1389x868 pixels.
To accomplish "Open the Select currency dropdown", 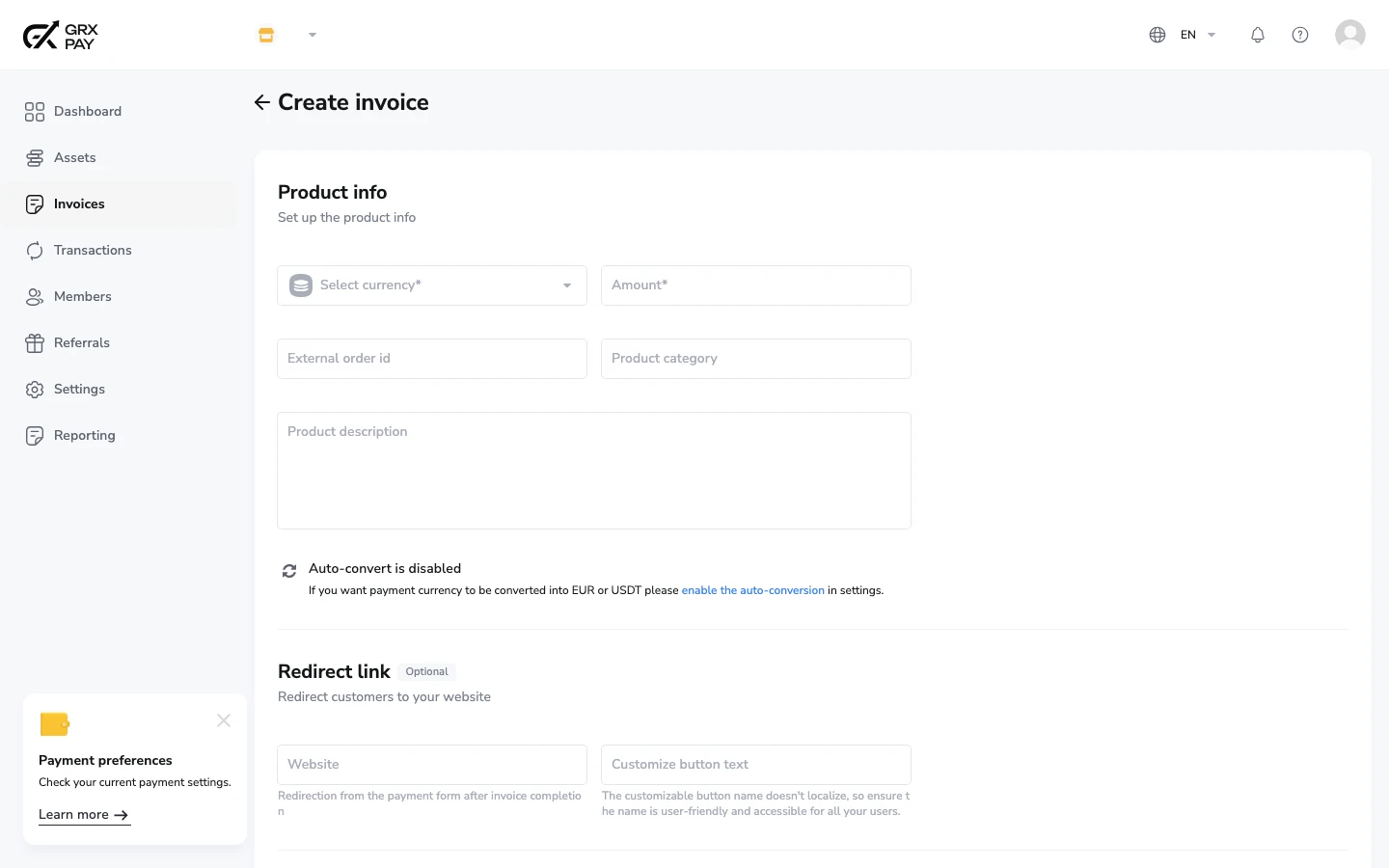I will coord(432,285).
